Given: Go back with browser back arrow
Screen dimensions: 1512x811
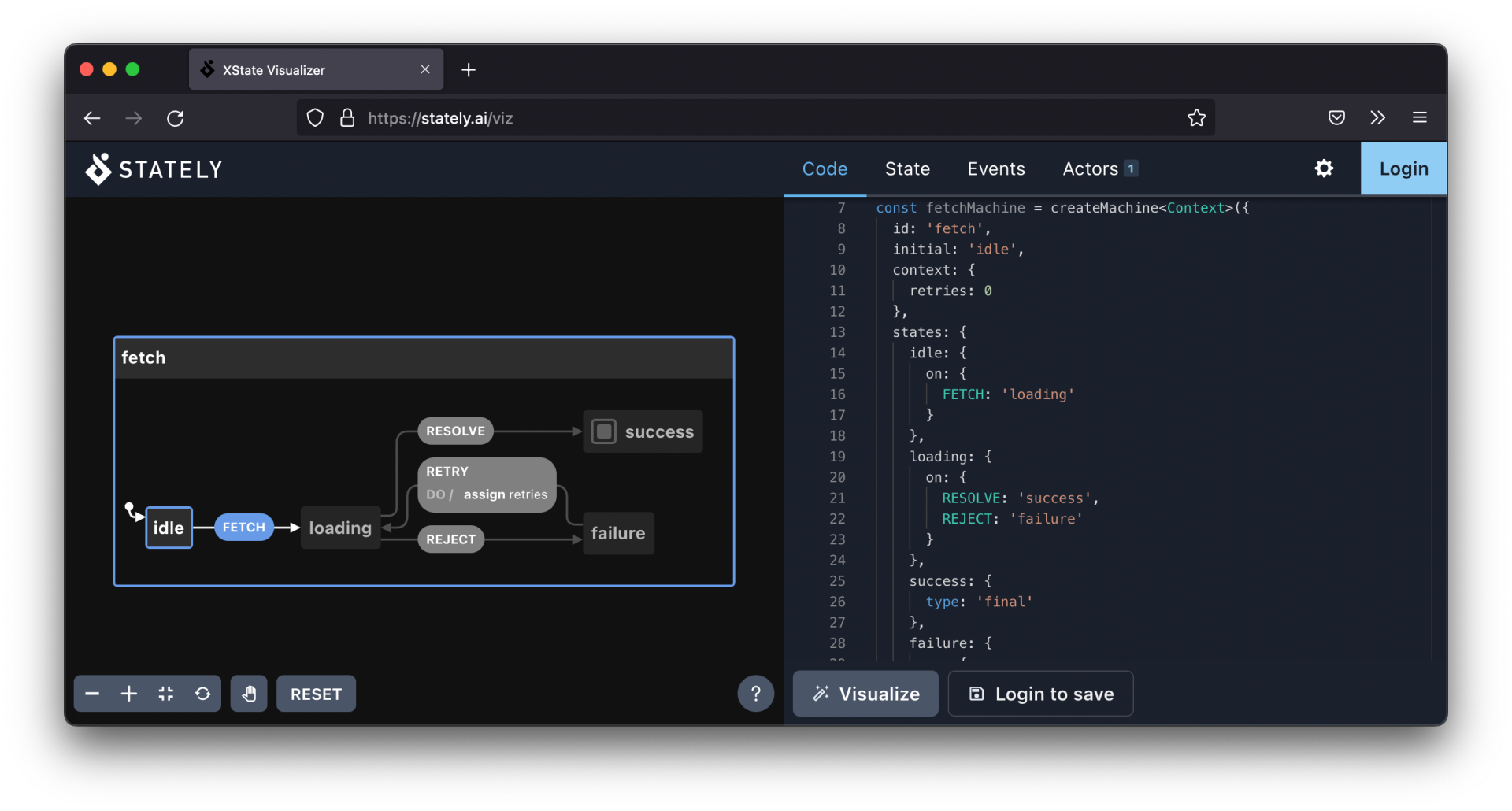Looking at the screenshot, I should (x=92, y=118).
